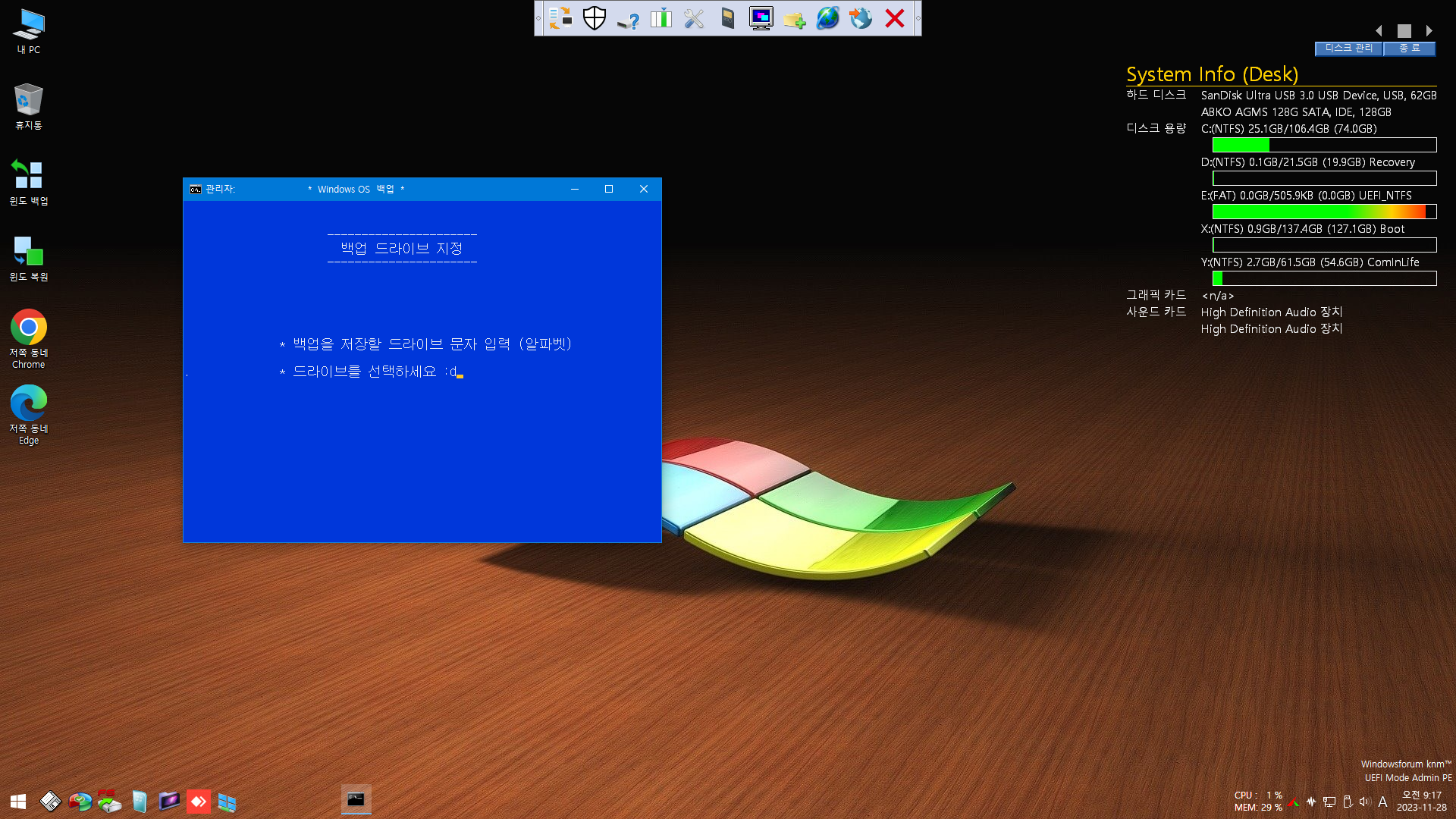Open the Windows Start button
This screenshot has height=819, width=1456.
click(18, 802)
